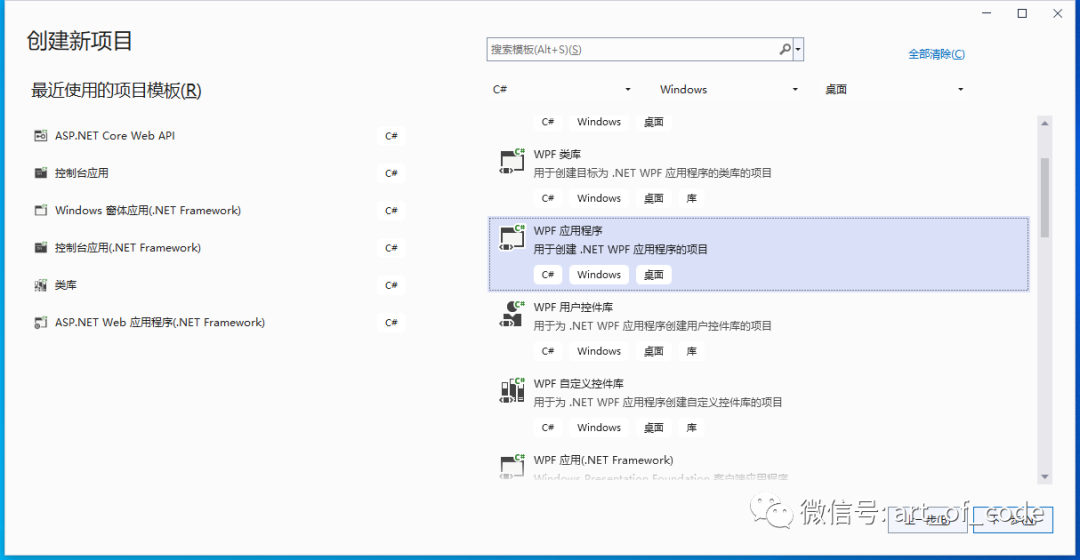
Task: Select 类库 from recent templates
Action: 66,285
